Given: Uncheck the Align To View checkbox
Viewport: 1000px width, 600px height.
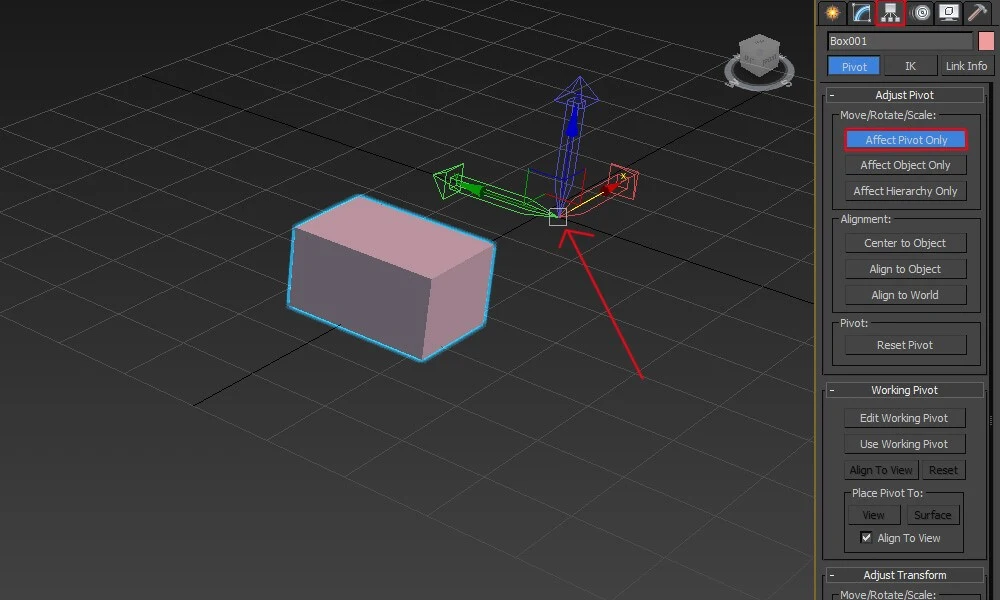Looking at the screenshot, I should click(866, 538).
